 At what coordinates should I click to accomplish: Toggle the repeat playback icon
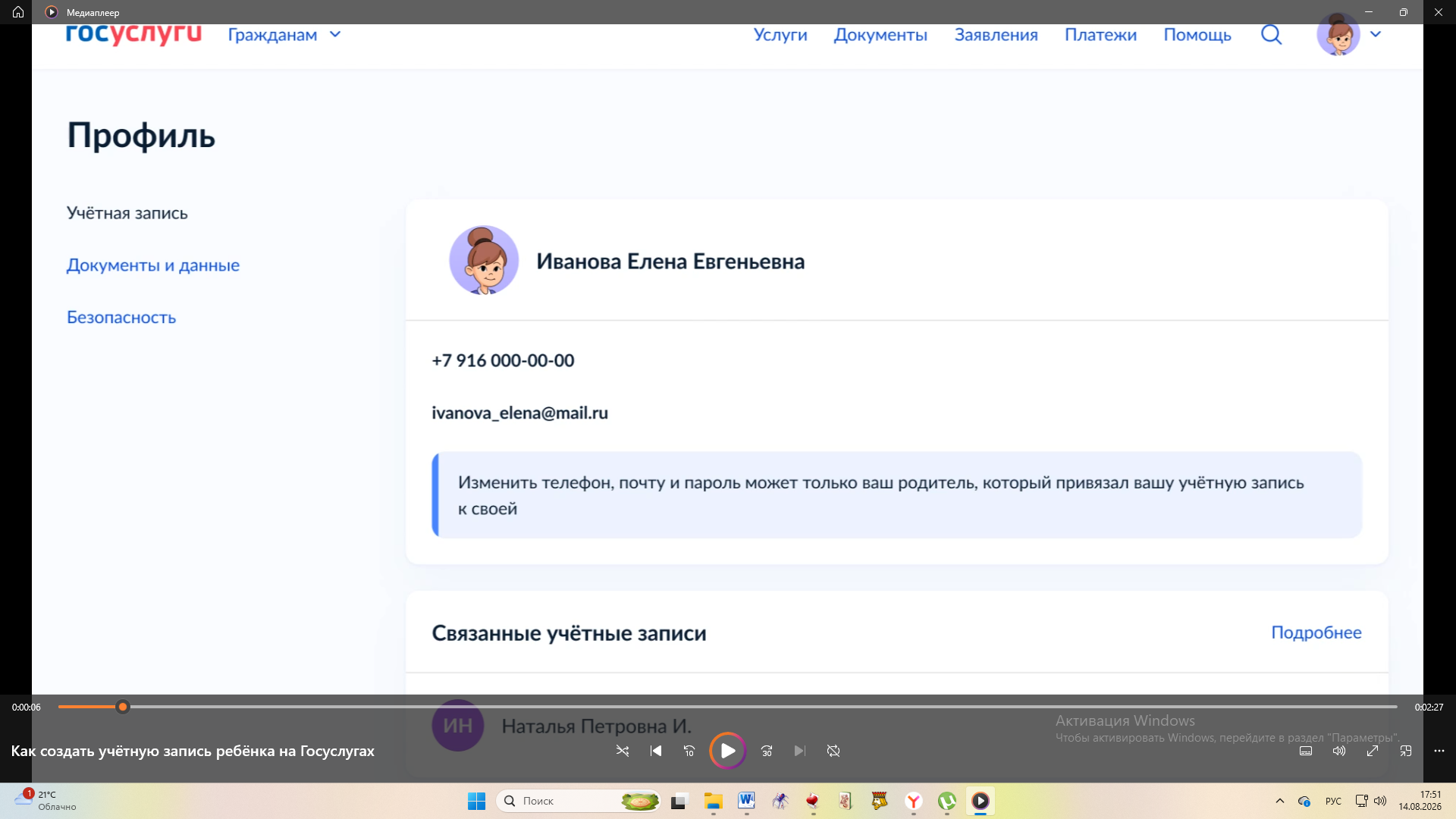[833, 751]
